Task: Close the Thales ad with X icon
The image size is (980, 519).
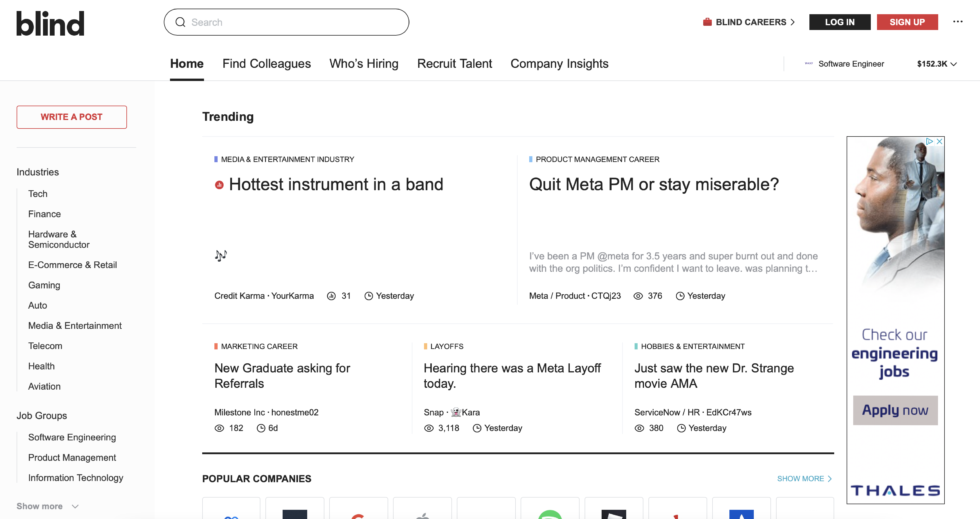Action: (x=939, y=142)
